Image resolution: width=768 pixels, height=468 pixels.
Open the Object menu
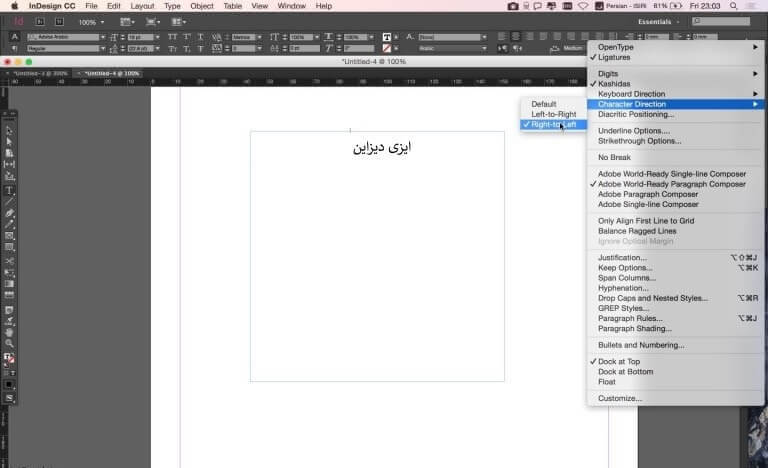tap(202, 6)
